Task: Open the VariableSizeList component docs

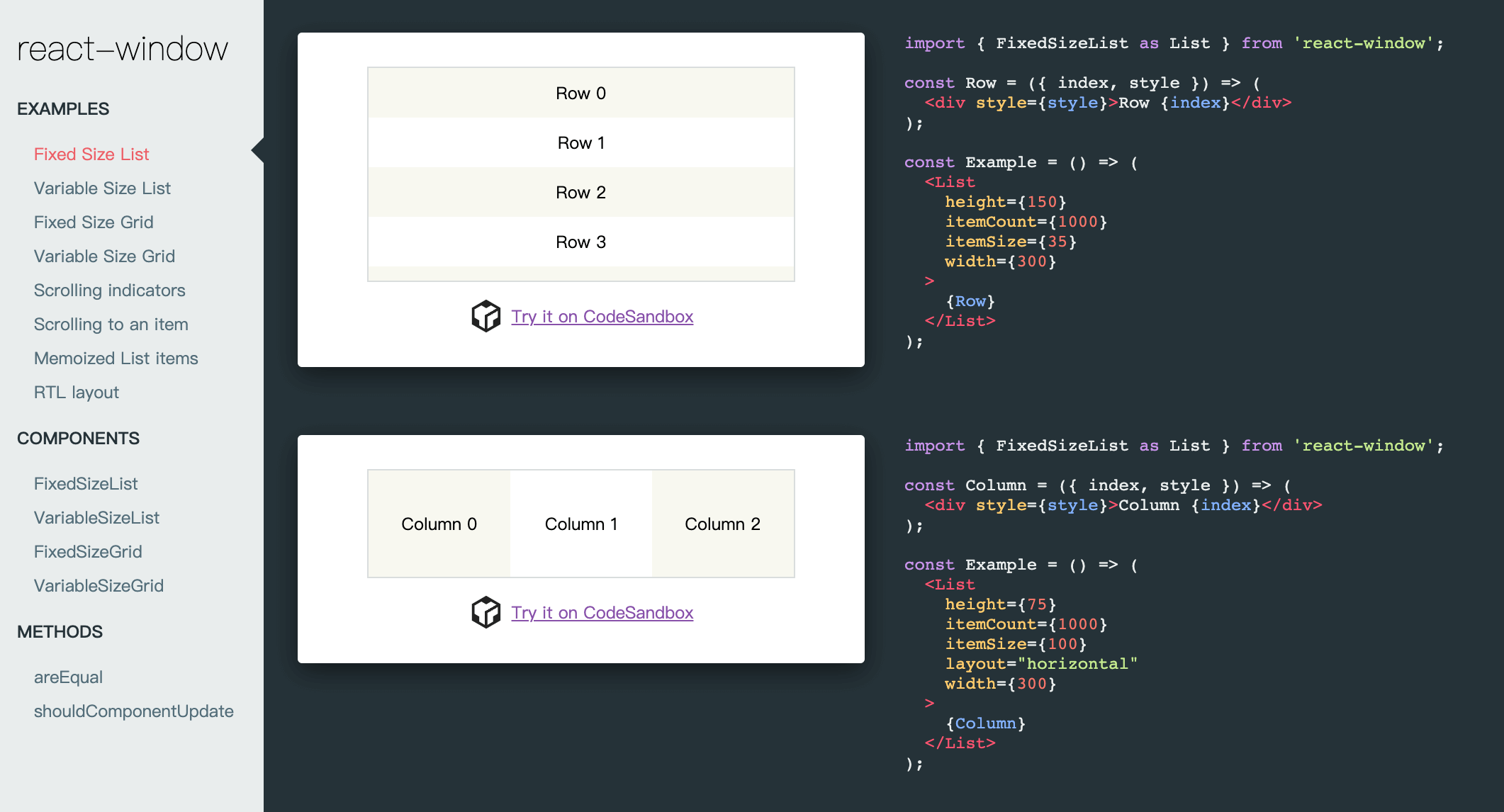Action: (96, 518)
